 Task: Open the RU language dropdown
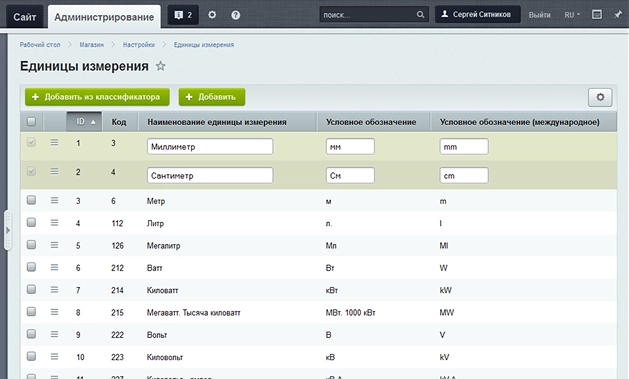coord(572,15)
